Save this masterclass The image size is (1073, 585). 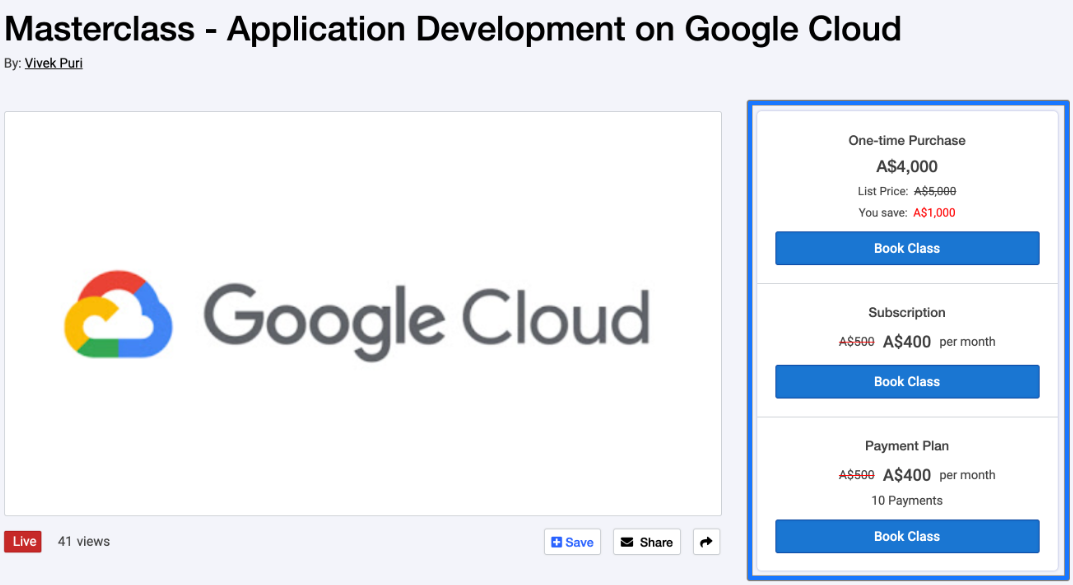pyautogui.click(x=572, y=542)
